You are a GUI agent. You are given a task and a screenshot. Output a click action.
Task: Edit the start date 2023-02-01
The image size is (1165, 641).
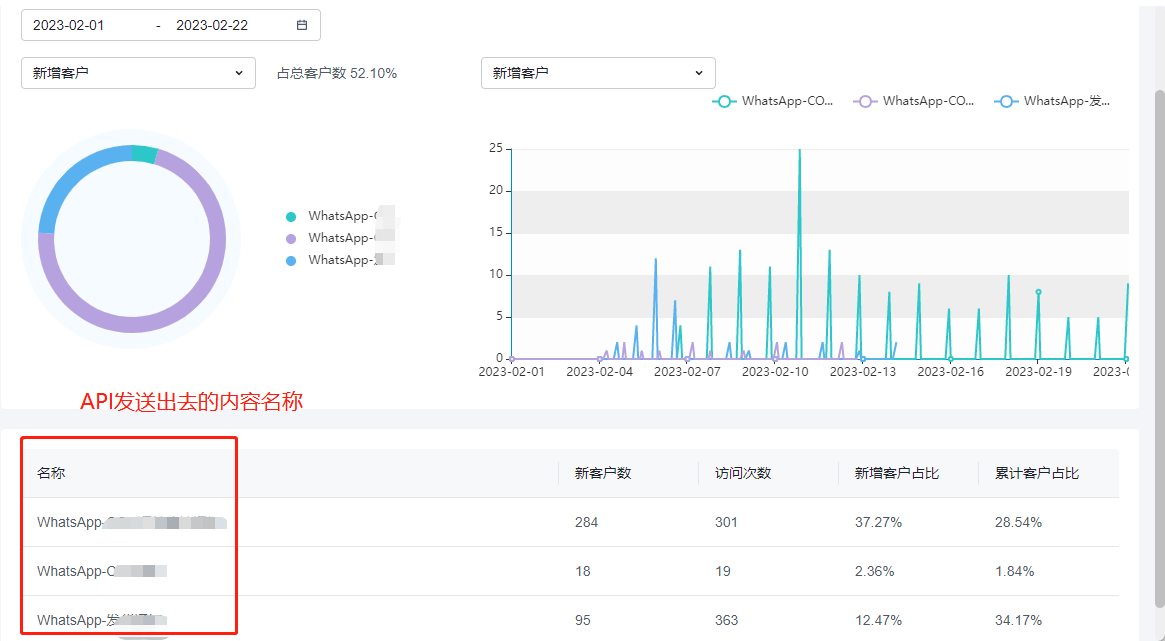pyautogui.click(x=68, y=25)
